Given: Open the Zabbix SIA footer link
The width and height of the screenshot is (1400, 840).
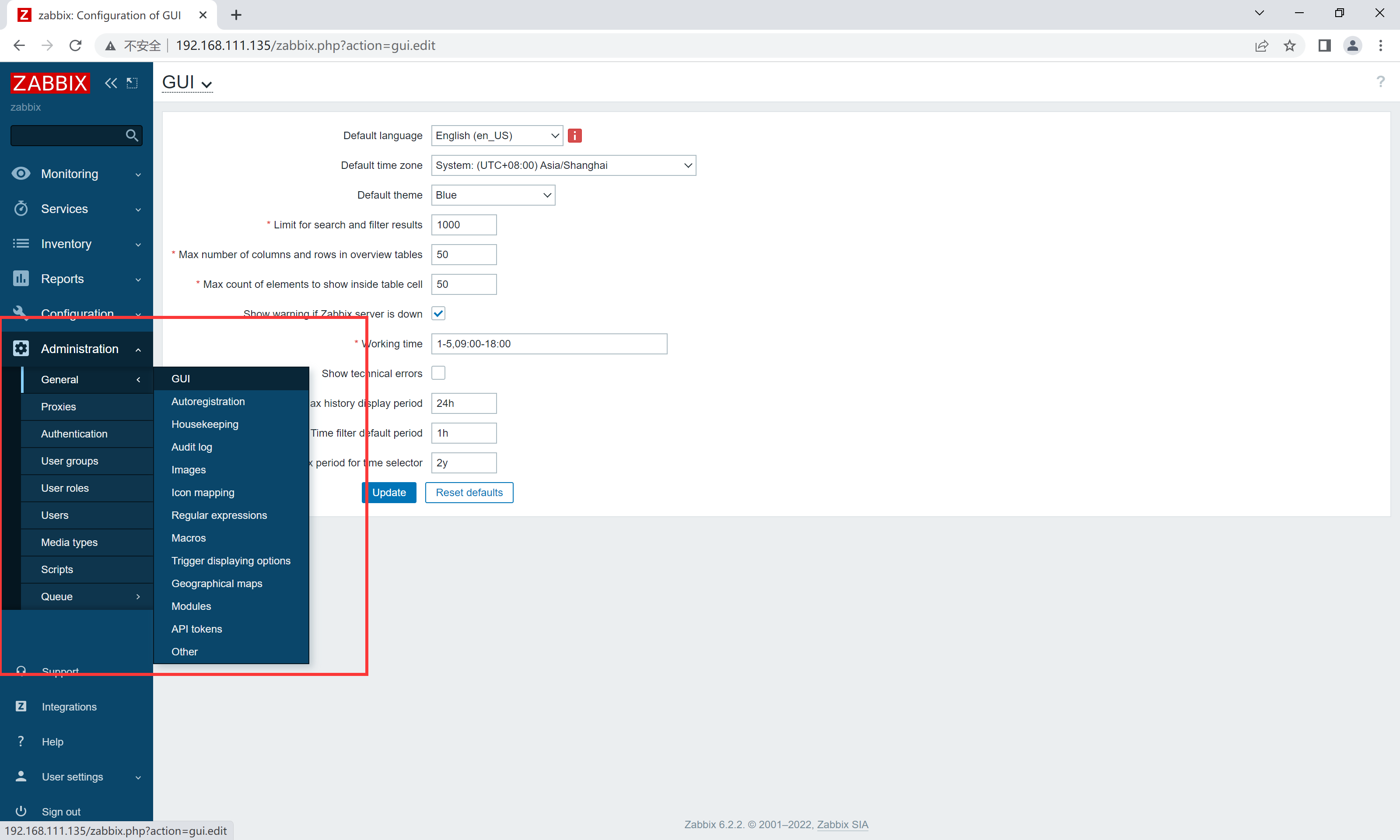Looking at the screenshot, I should tap(842, 824).
